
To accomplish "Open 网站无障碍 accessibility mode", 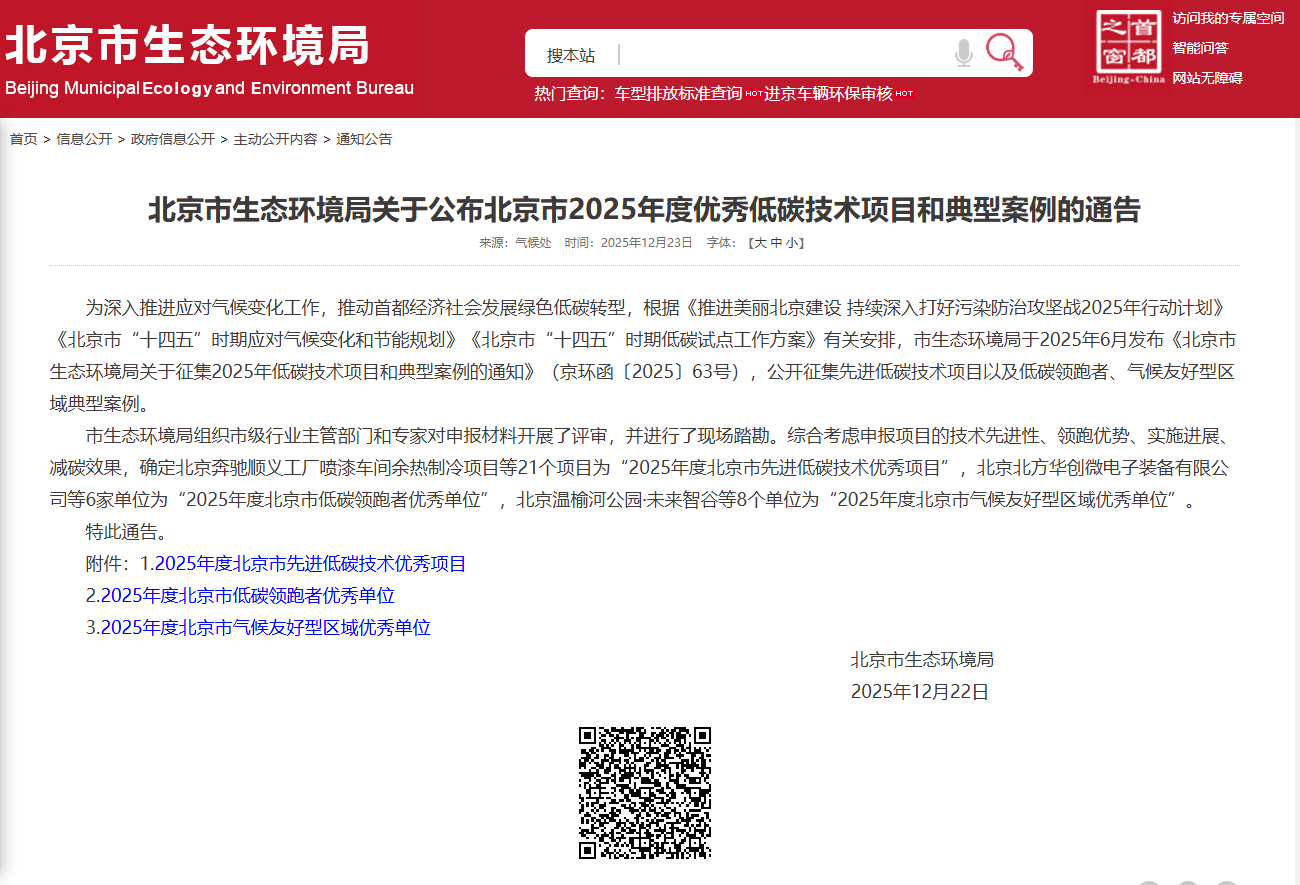I will click(x=1208, y=76).
